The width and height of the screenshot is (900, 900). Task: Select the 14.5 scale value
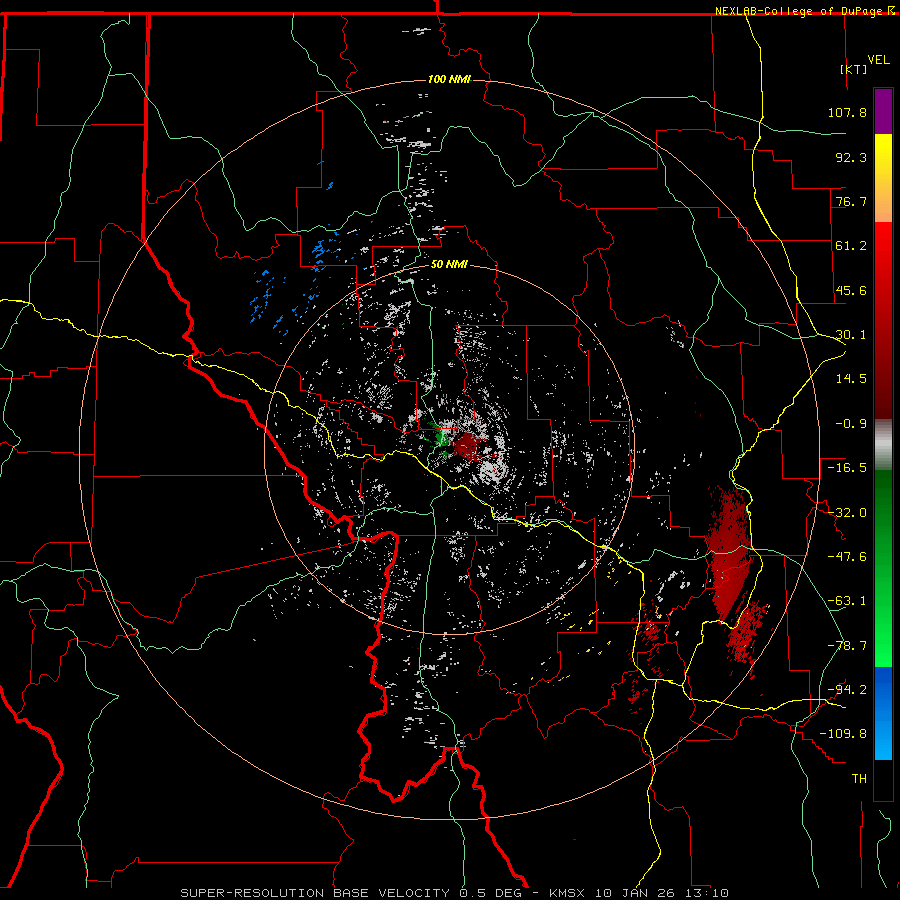[851, 379]
